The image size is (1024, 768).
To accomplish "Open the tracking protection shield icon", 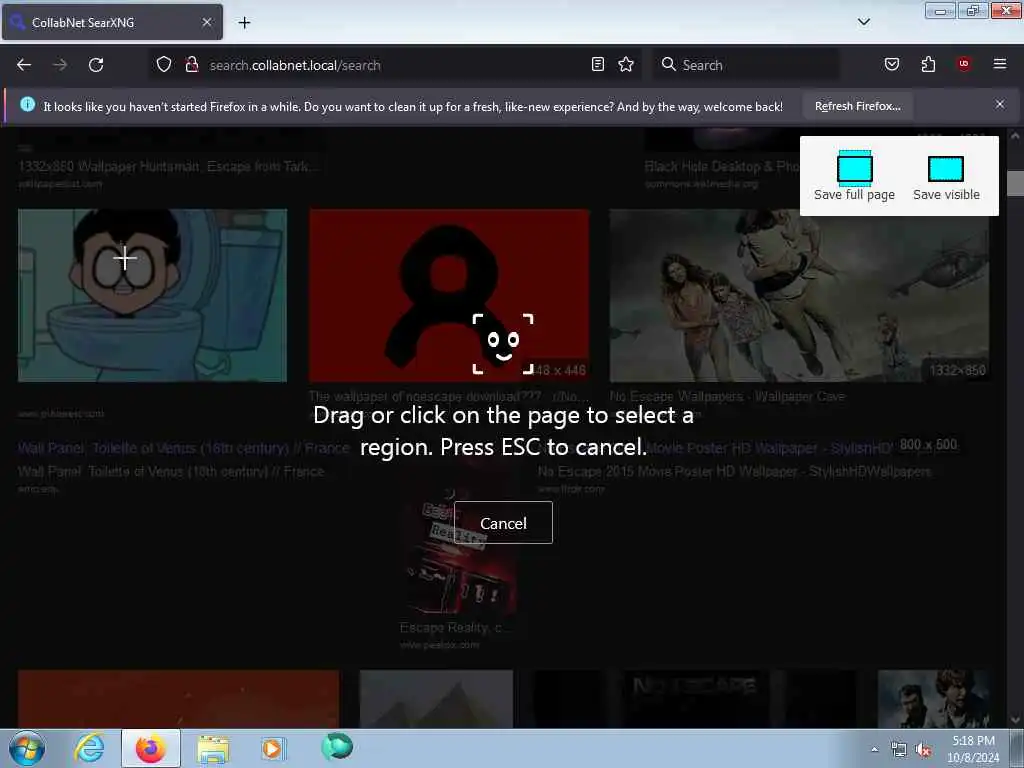I will pyautogui.click(x=164, y=65).
